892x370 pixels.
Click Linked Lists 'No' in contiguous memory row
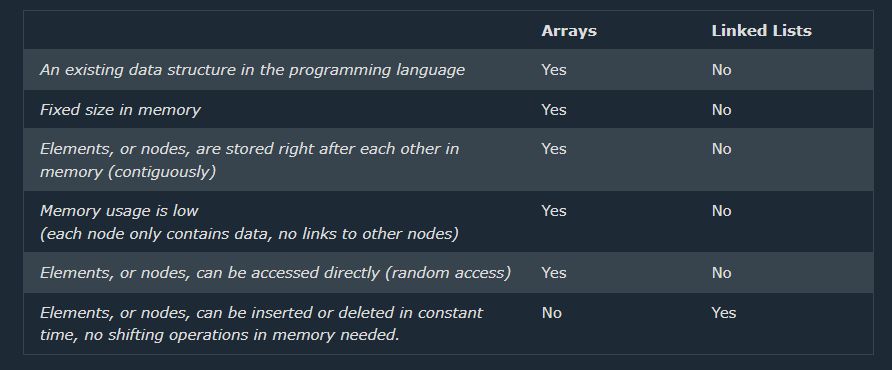click(x=721, y=149)
